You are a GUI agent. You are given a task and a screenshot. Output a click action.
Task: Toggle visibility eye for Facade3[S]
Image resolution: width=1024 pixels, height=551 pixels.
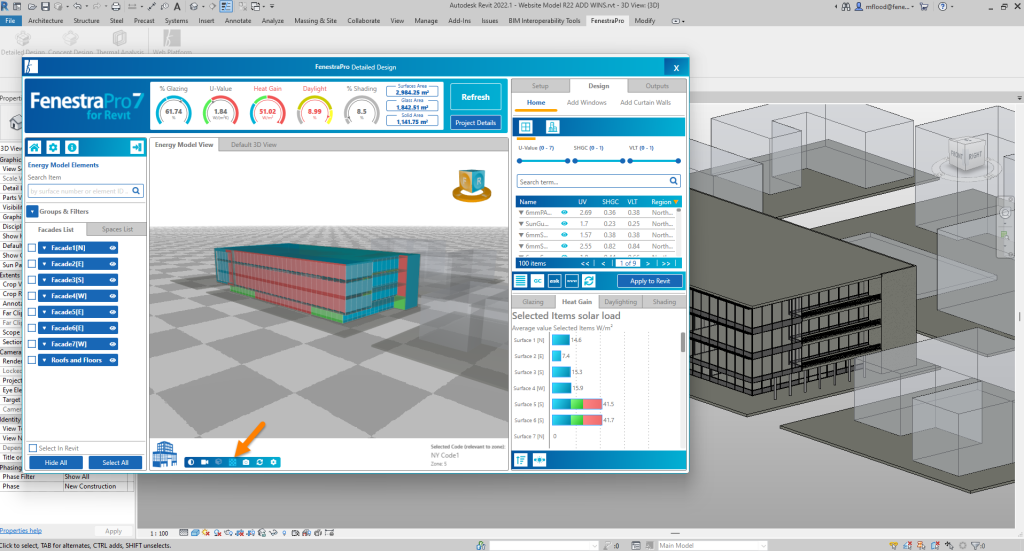point(112,280)
